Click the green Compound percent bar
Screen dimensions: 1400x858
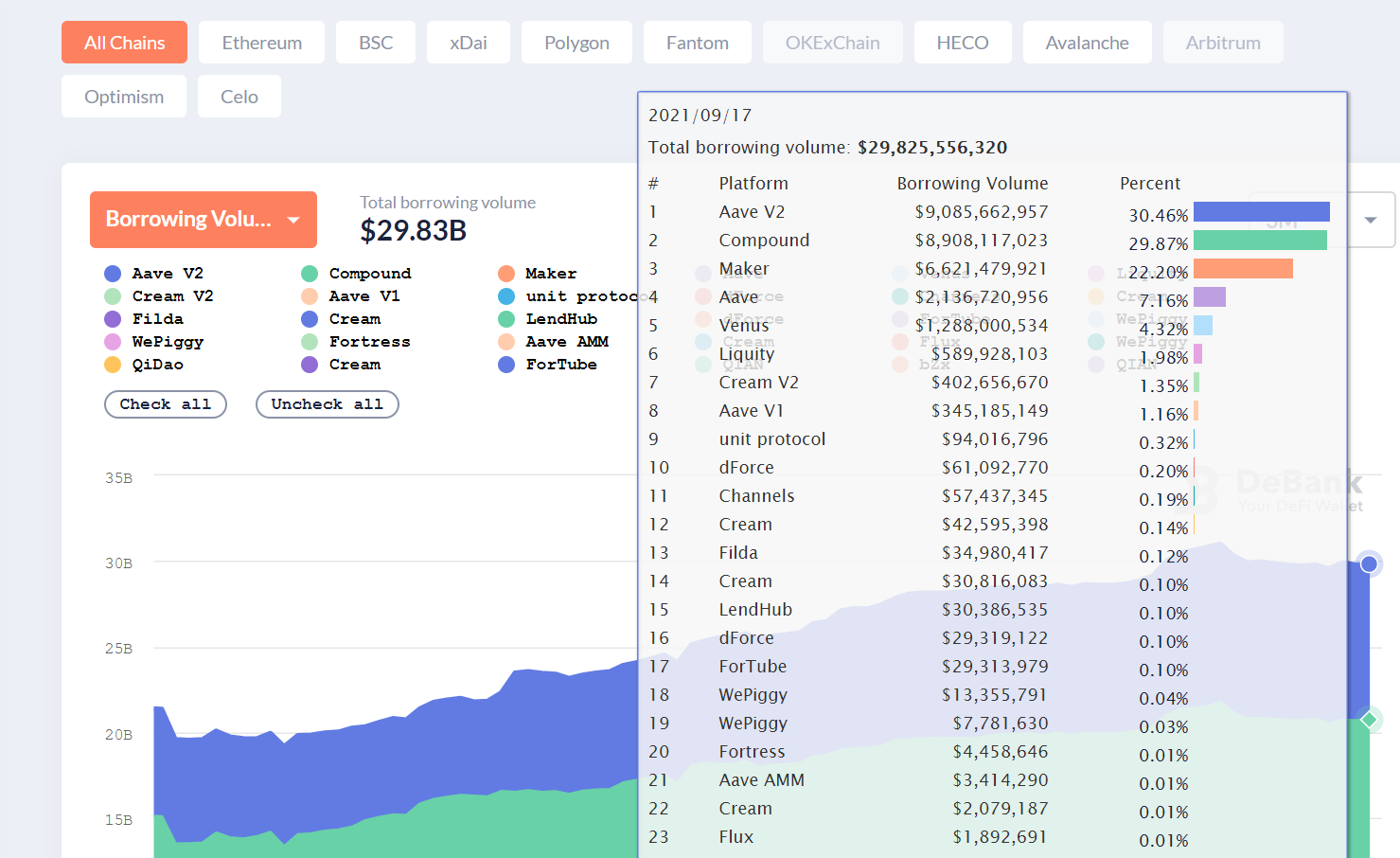pos(1260,240)
